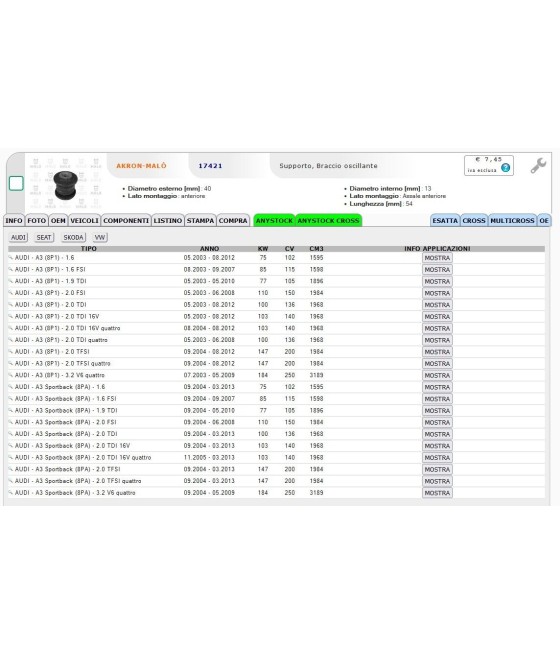Image resolution: width=560 pixels, height=655 pixels.
Task: Select row AUDI - A3 (8P1) - 2.0 TDI
Action: 276,305
